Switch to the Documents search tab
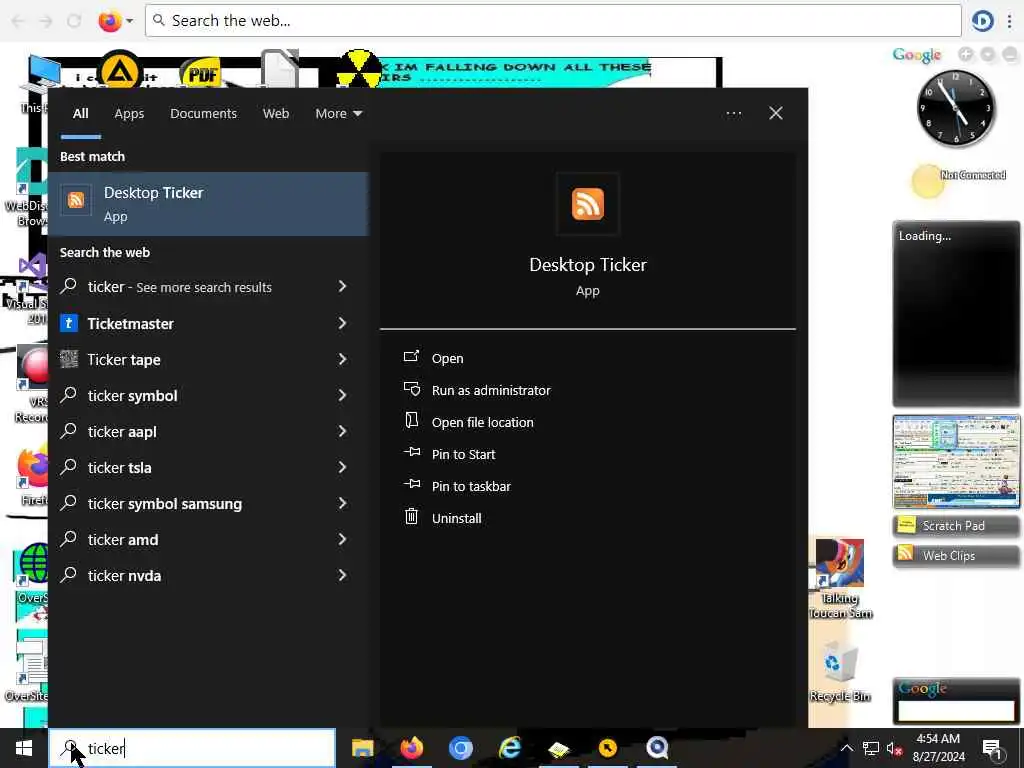Viewport: 1024px width, 768px height. click(x=203, y=114)
